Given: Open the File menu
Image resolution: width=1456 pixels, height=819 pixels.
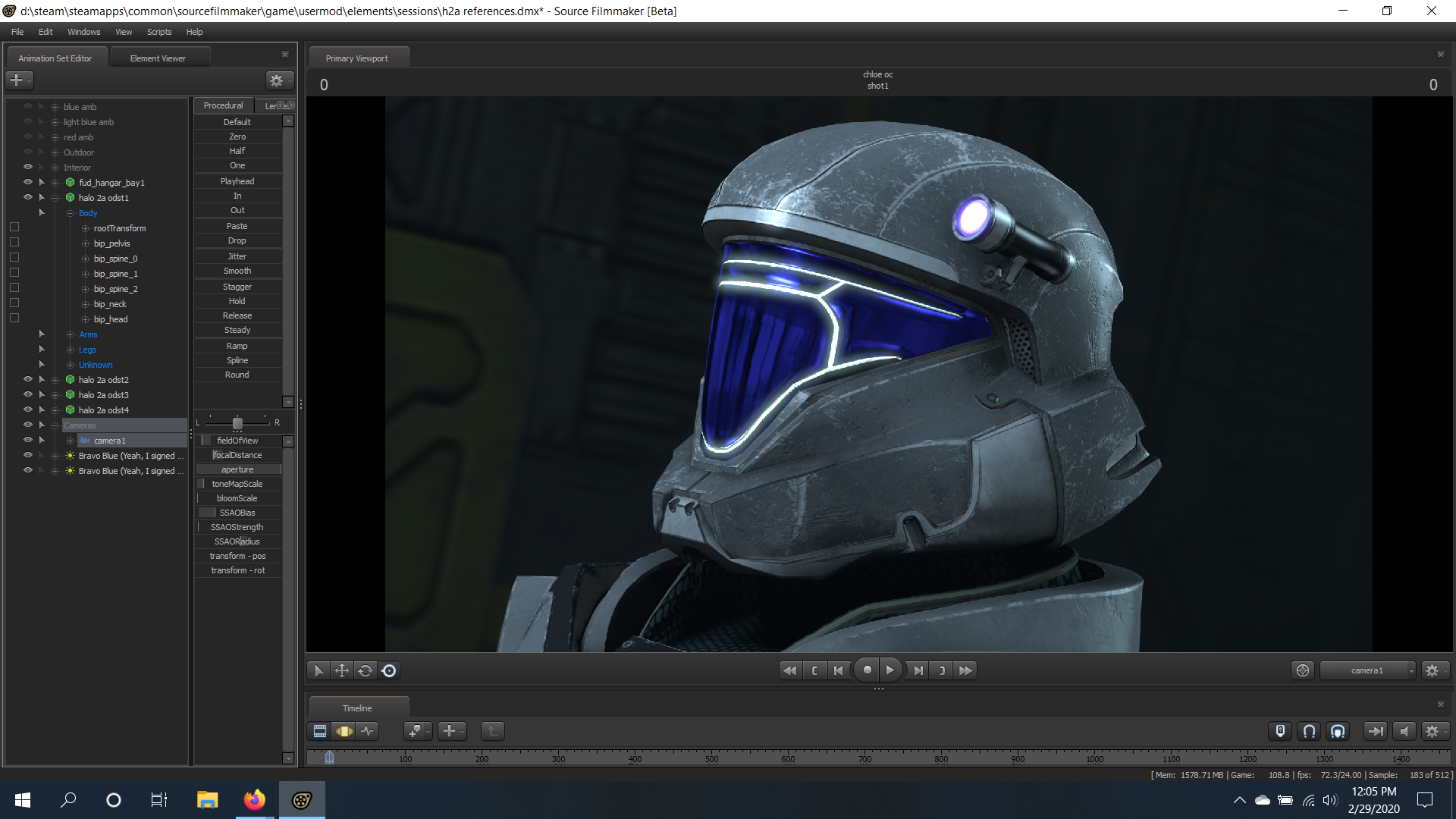Looking at the screenshot, I should point(17,32).
